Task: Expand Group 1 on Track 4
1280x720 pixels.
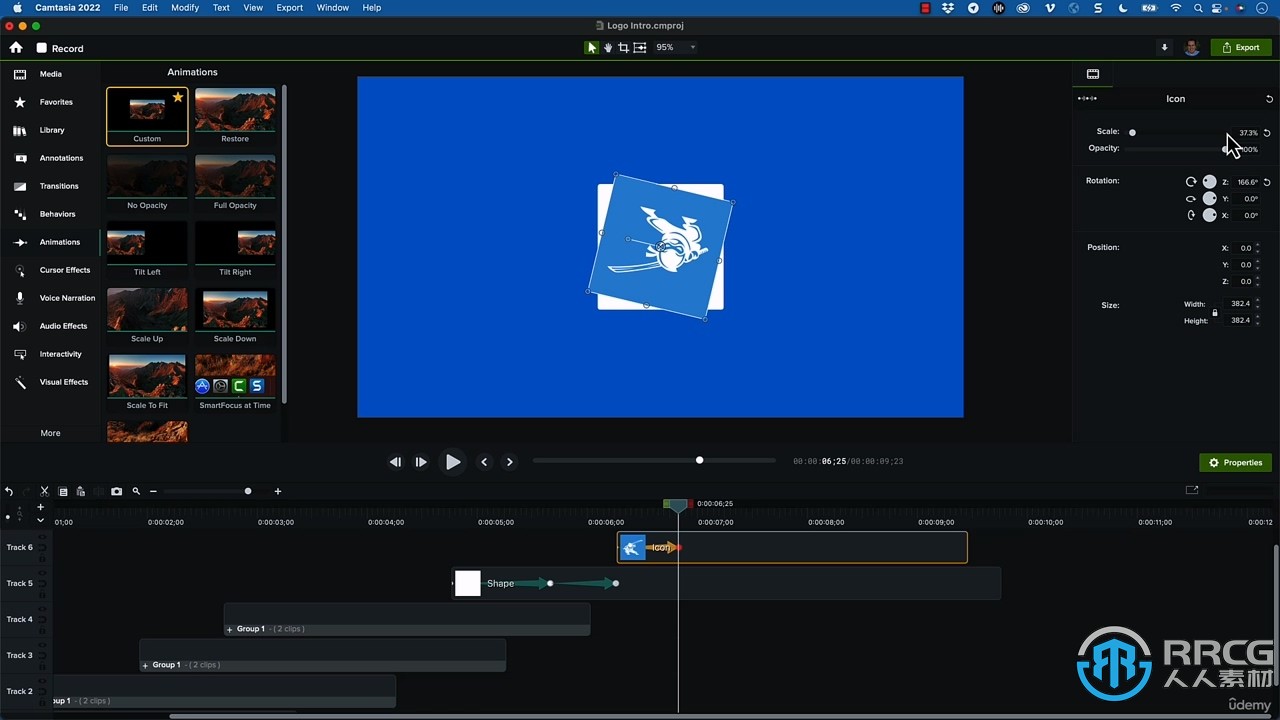Action: pyautogui.click(x=230, y=629)
